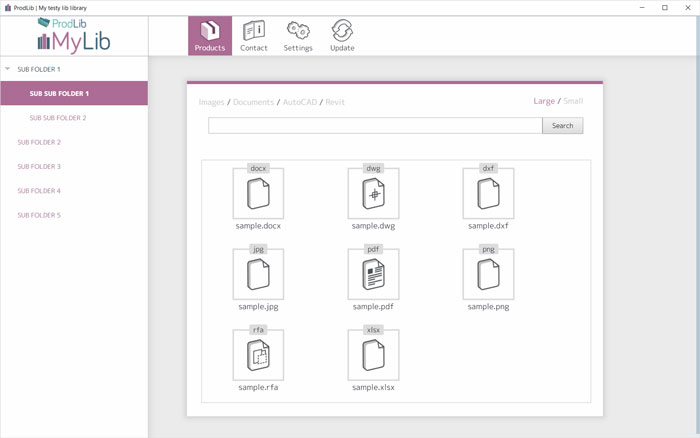The width and height of the screenshot is (700, 438).
Task: Select SUB FOLDER 1 in the tree
Action: 39,69
